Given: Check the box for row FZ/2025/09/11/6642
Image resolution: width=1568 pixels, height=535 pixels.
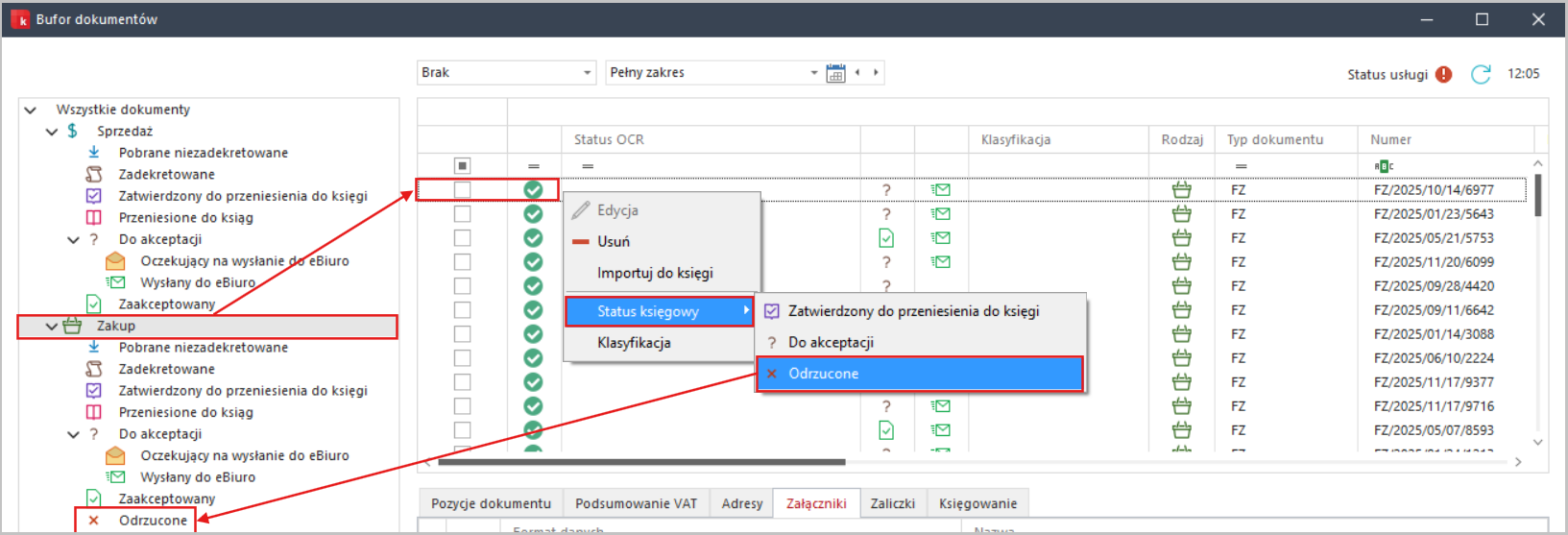Looking at the screenshot, I should (462, 310).
